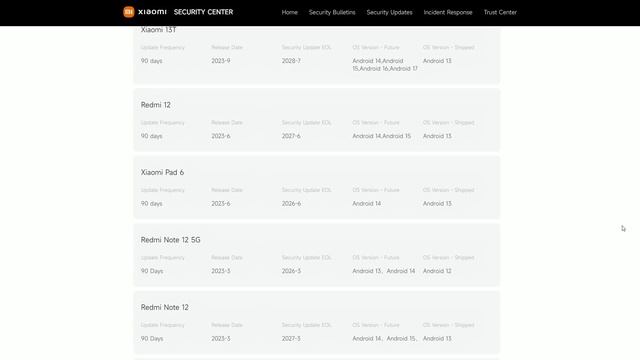Click the Xiaomi orange logo icon
The height and width of the screenshot is (360, 640).
pos(129,12)
